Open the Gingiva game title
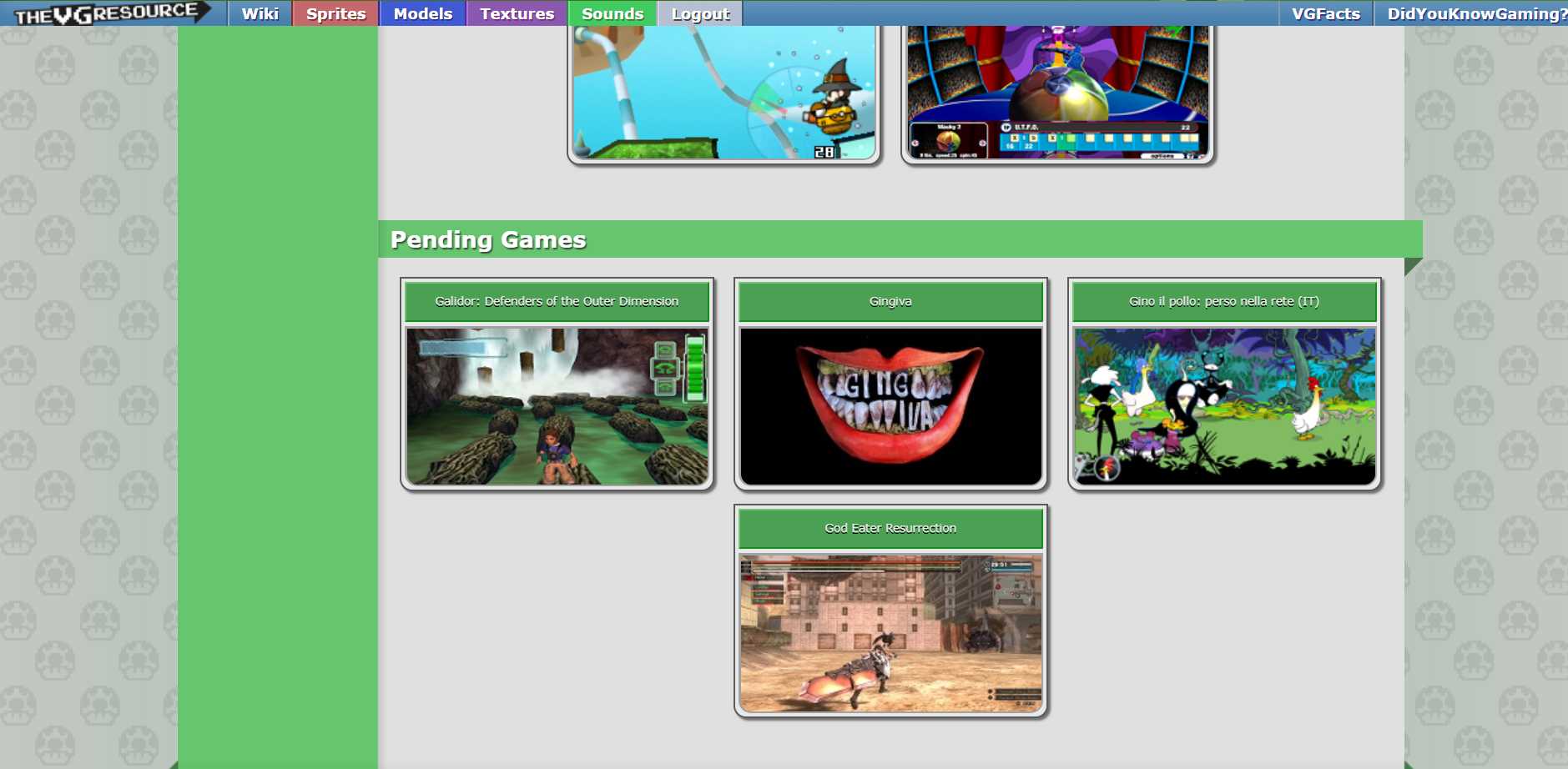This screenshot has height=769, width=1568. point(890,301)
